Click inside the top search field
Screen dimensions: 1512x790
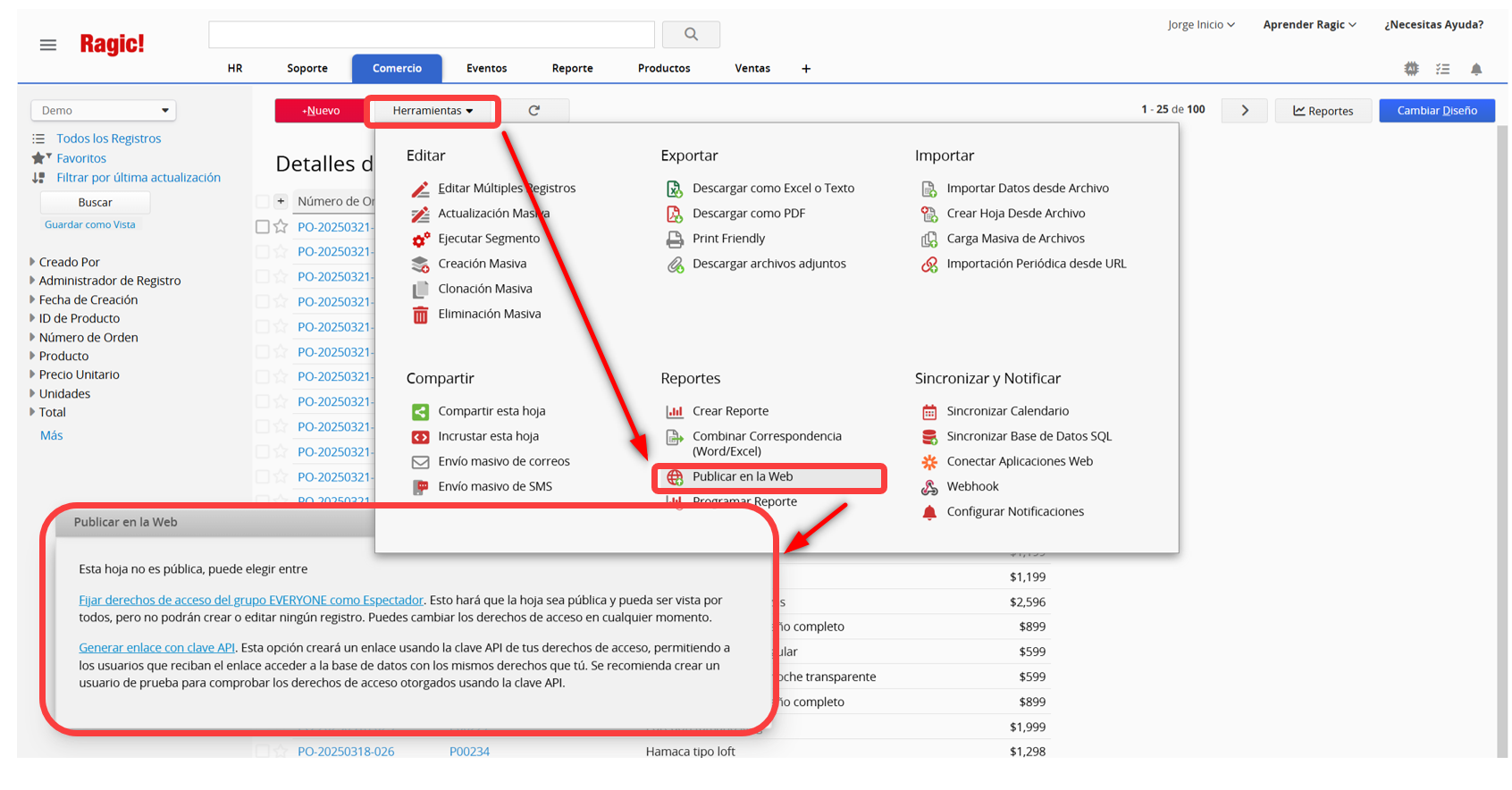[x=432, y=34]
